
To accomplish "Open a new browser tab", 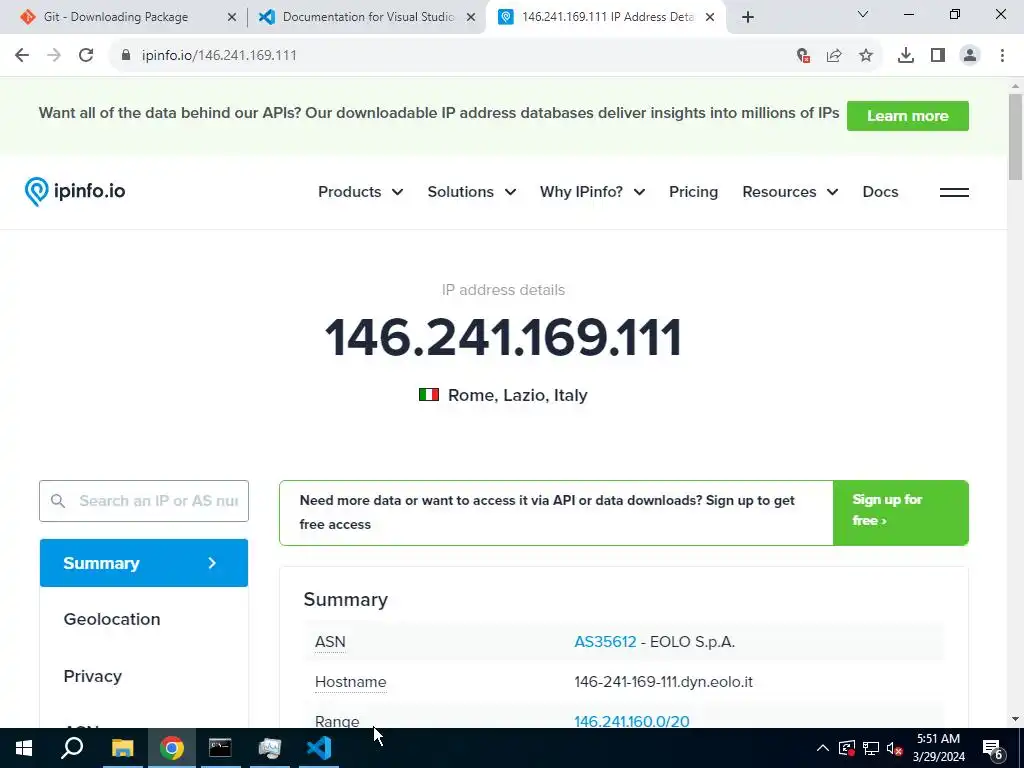I will tap(748, 17).
